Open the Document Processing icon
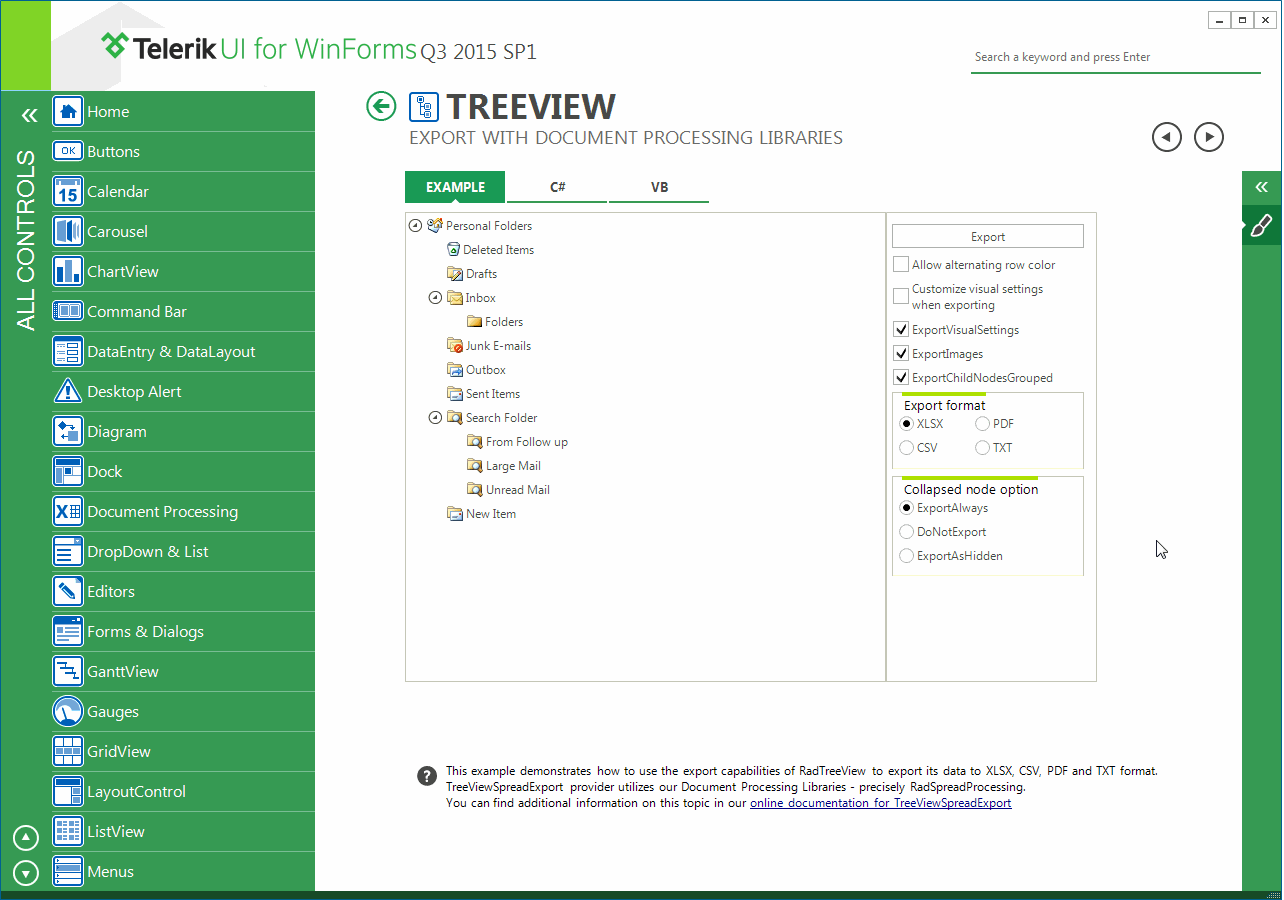This screenshot has height=900, width=1284. (x=68, y=512)
